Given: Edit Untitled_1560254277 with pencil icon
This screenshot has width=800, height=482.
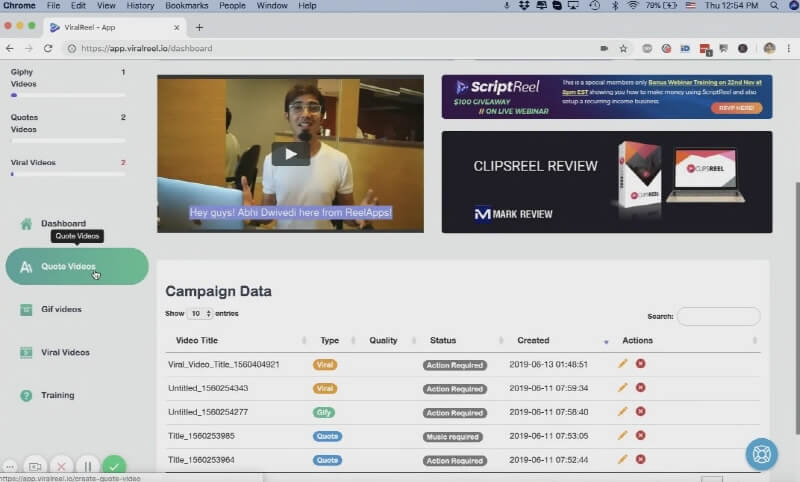Looking at the screenshot, I should click(622, 412).
